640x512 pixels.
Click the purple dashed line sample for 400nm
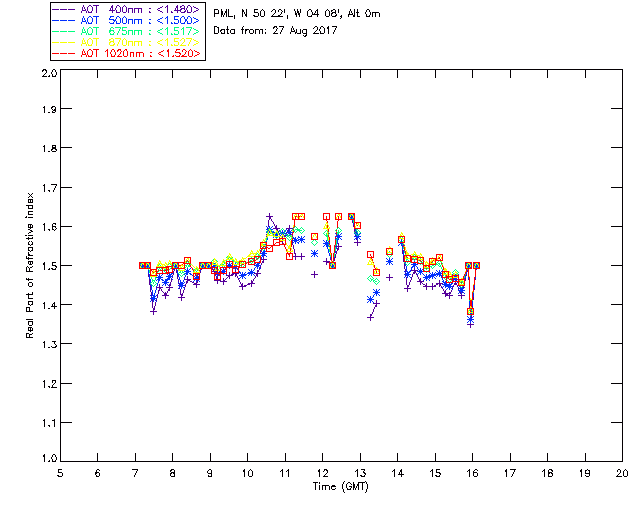pyautogui.click(x=64, y=9)
